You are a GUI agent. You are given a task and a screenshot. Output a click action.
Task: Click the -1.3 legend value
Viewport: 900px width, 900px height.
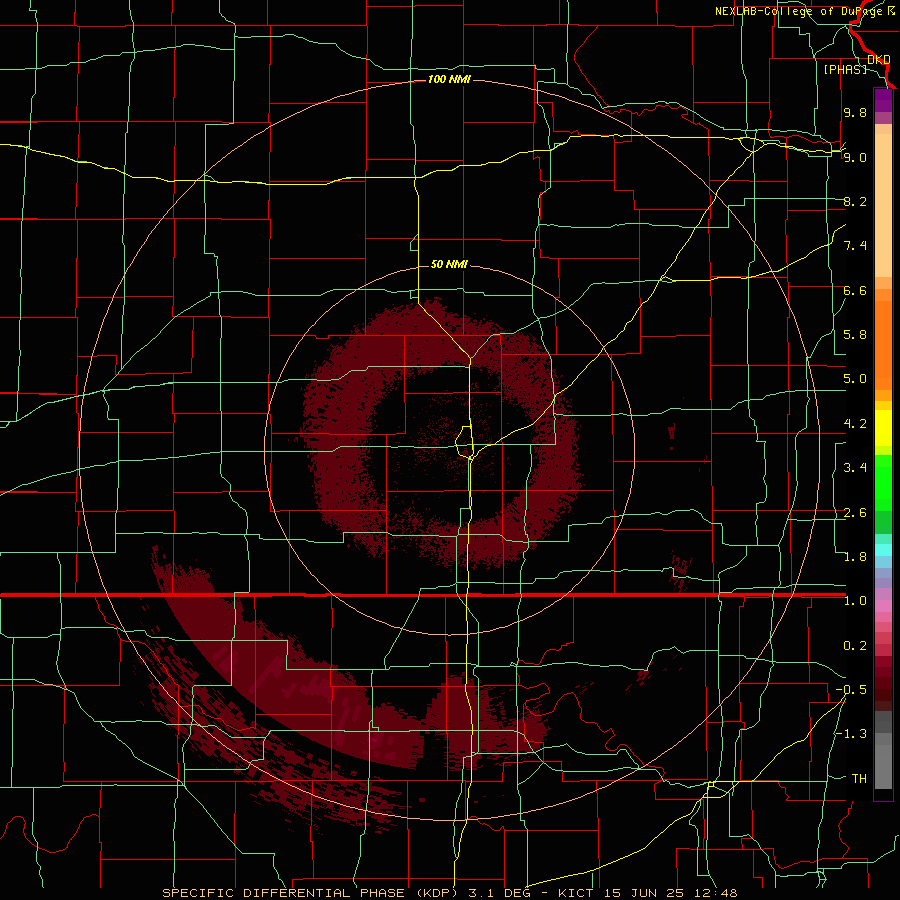[x=851, y=734]
